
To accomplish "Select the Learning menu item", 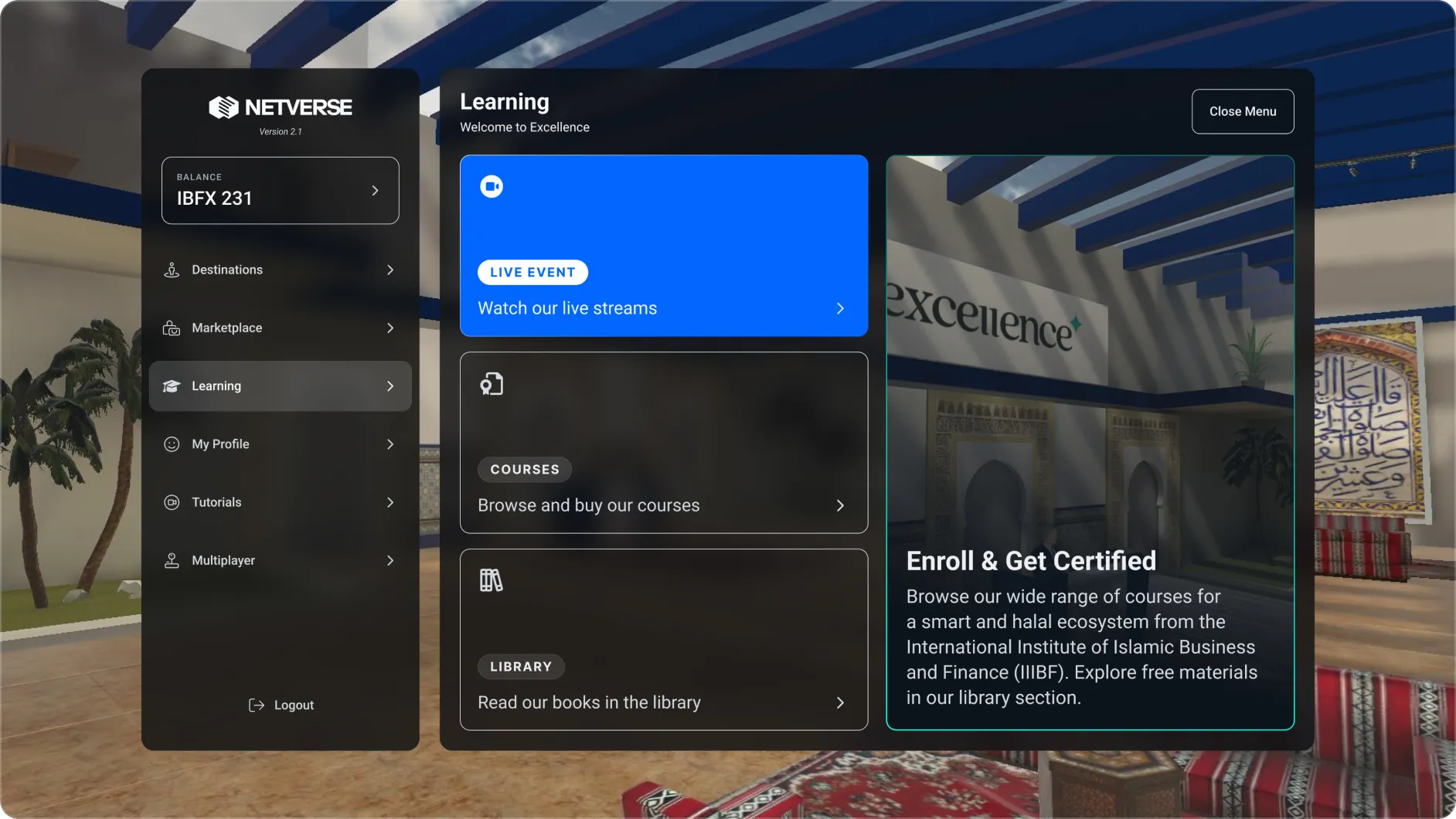I will [280, 386].
